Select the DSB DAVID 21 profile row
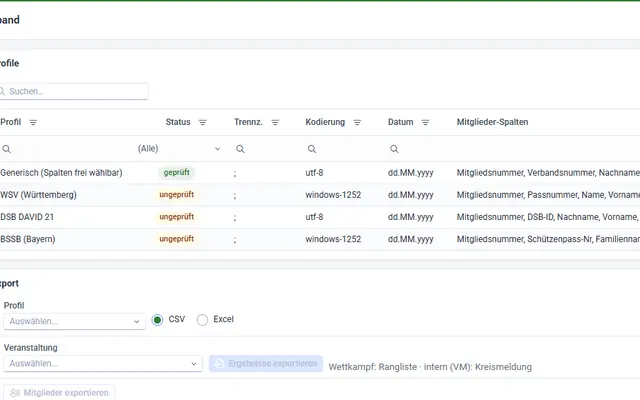This screenshot has width=640, height=400. tap(320, 217)
